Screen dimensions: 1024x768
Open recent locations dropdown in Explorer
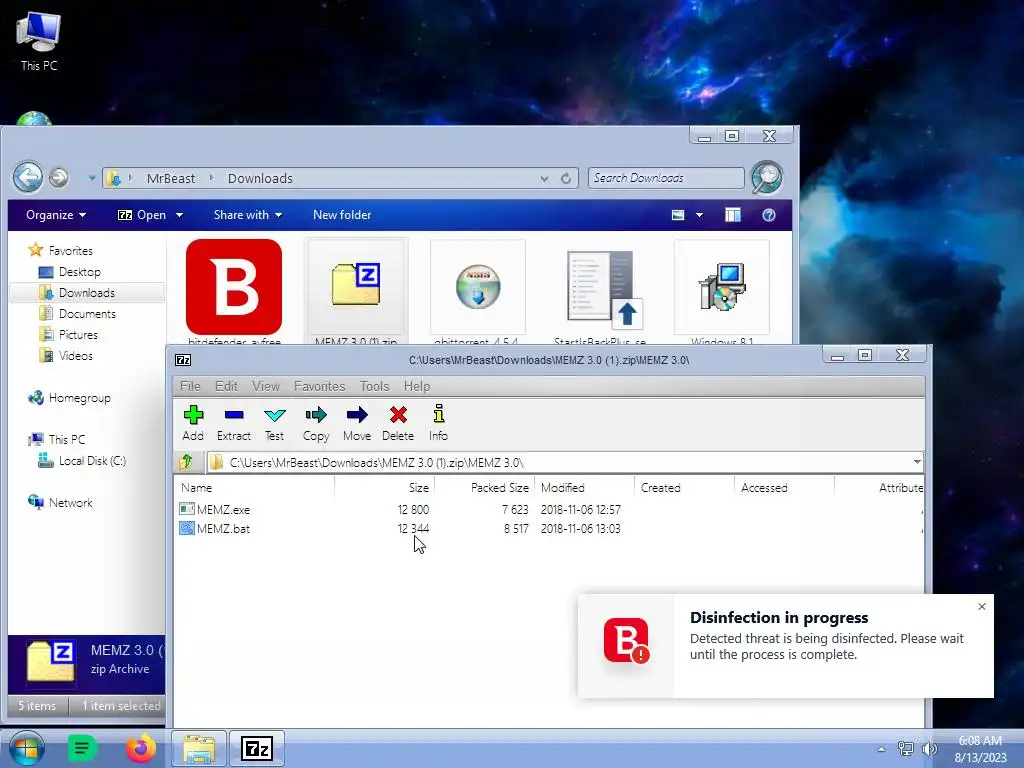pos(91,178)
